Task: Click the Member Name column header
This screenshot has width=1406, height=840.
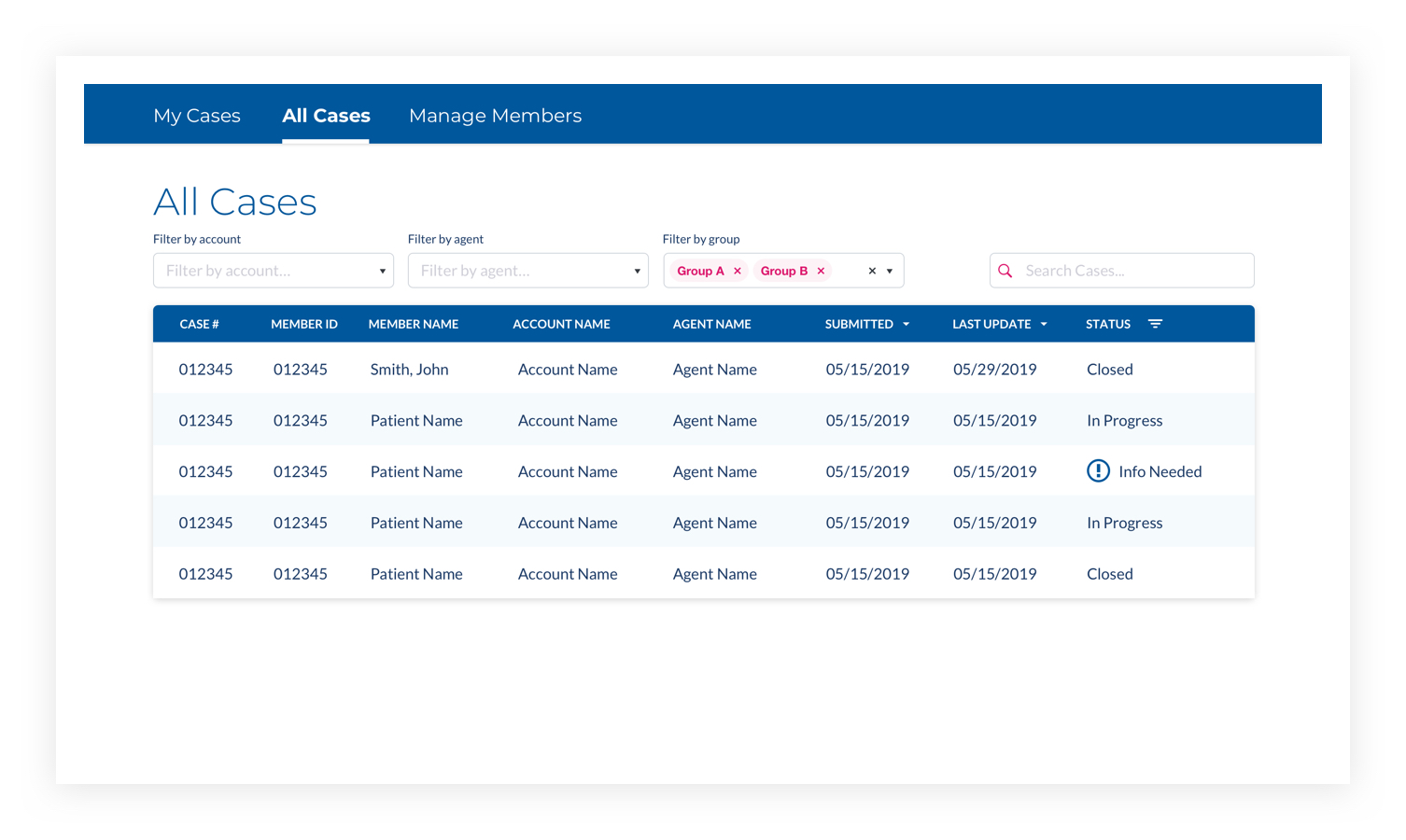Action: (414, 324)
